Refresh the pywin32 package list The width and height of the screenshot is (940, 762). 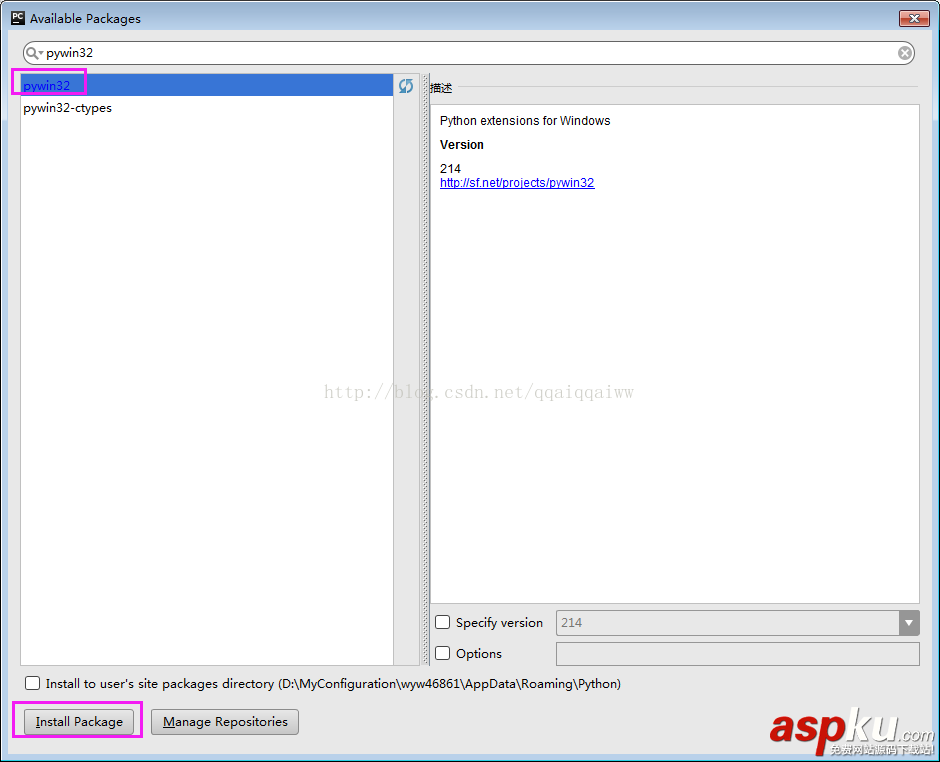[x=406, y=86]
